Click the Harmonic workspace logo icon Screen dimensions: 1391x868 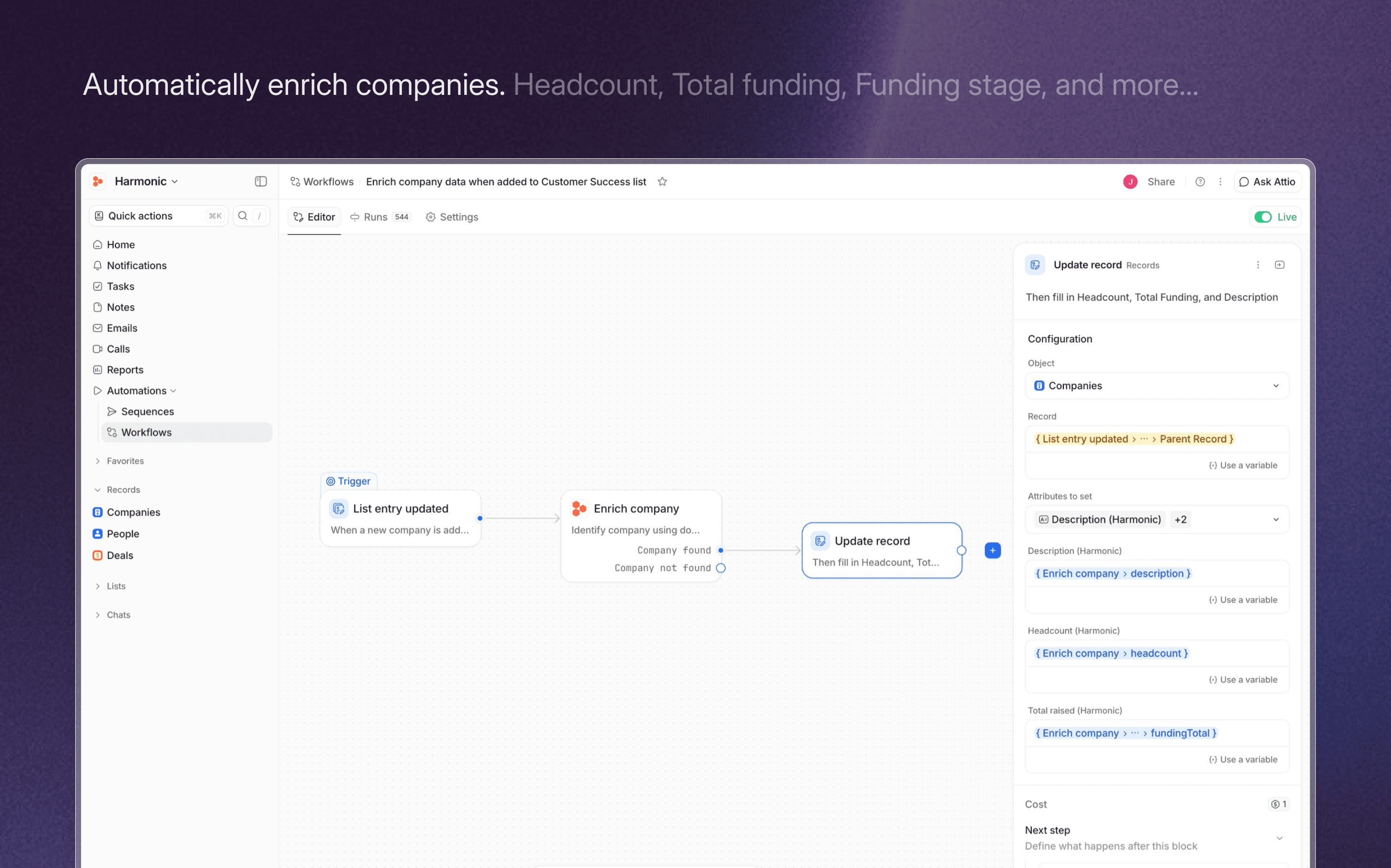coord(98,181)
